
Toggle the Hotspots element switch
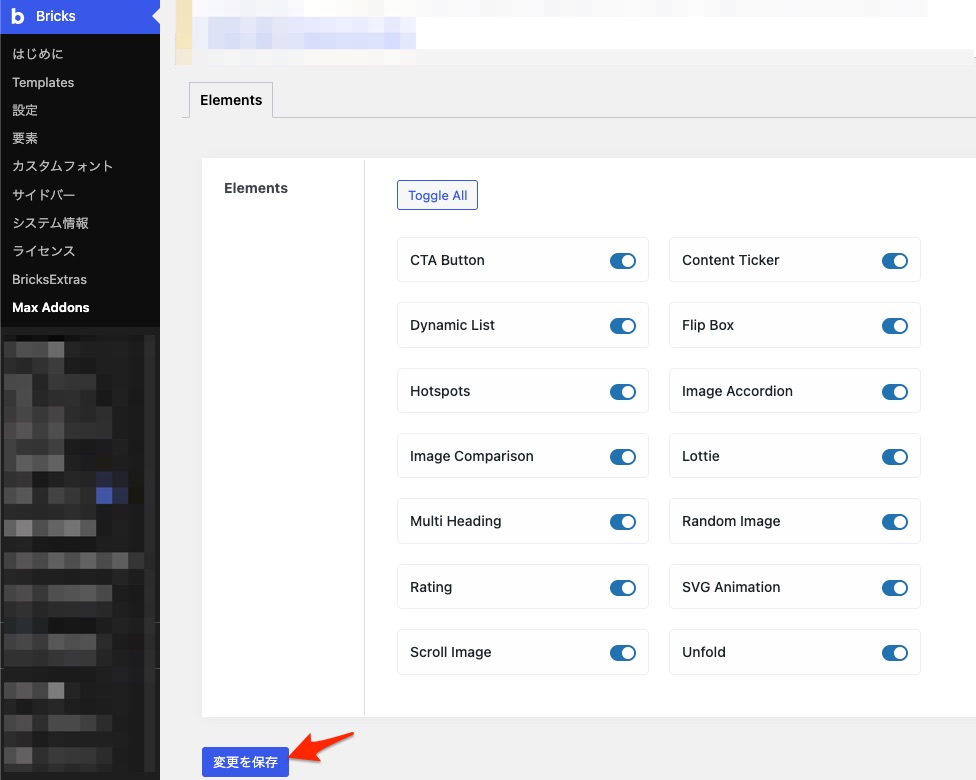(x=623, y=391)
